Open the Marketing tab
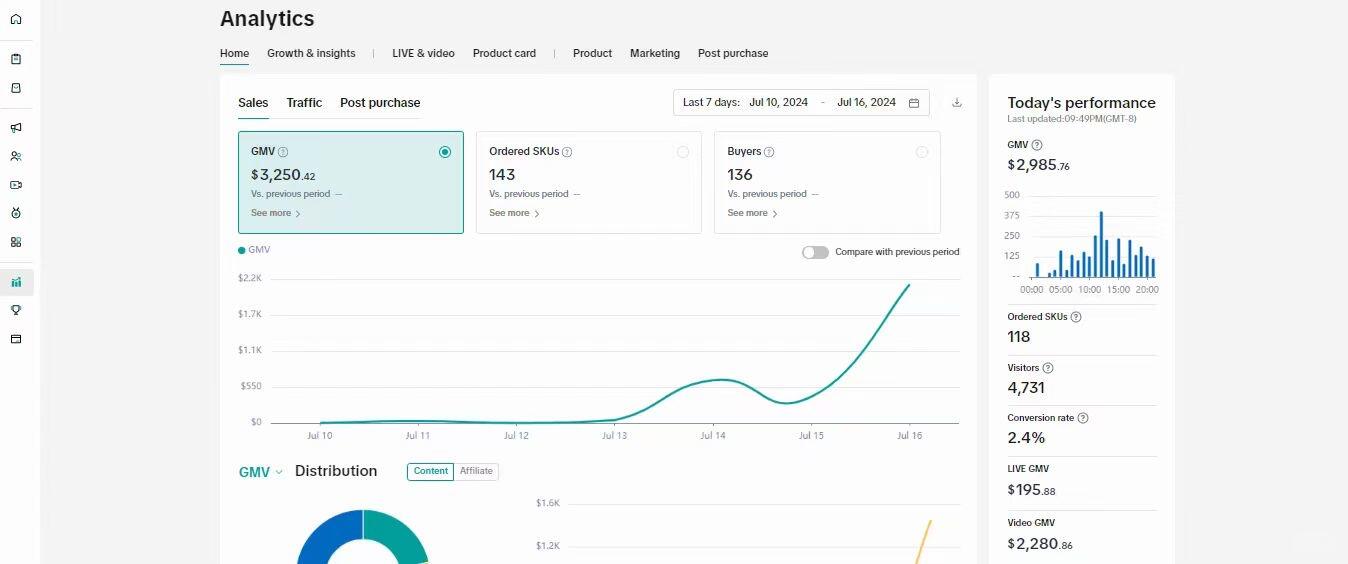The height and width of the screenshot is (564, 1348). [x=655, y=53]
